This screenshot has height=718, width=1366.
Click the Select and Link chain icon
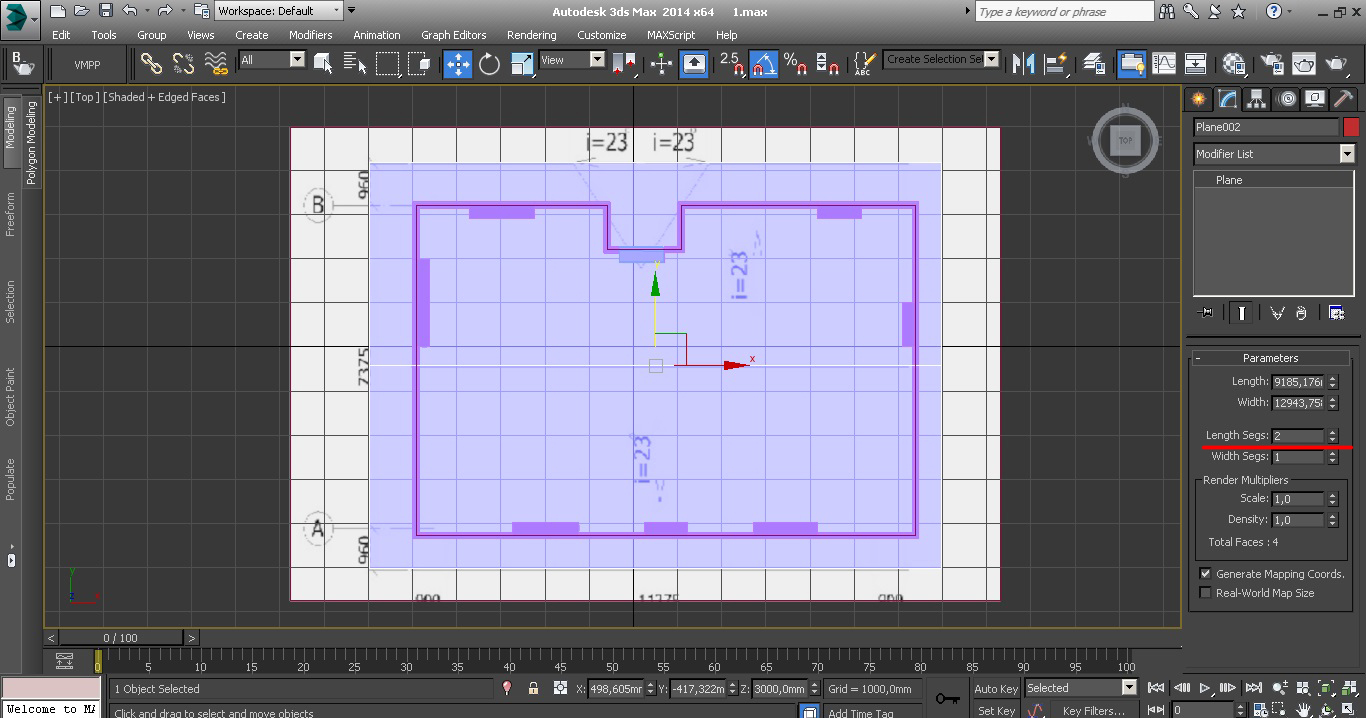(151, 64)
